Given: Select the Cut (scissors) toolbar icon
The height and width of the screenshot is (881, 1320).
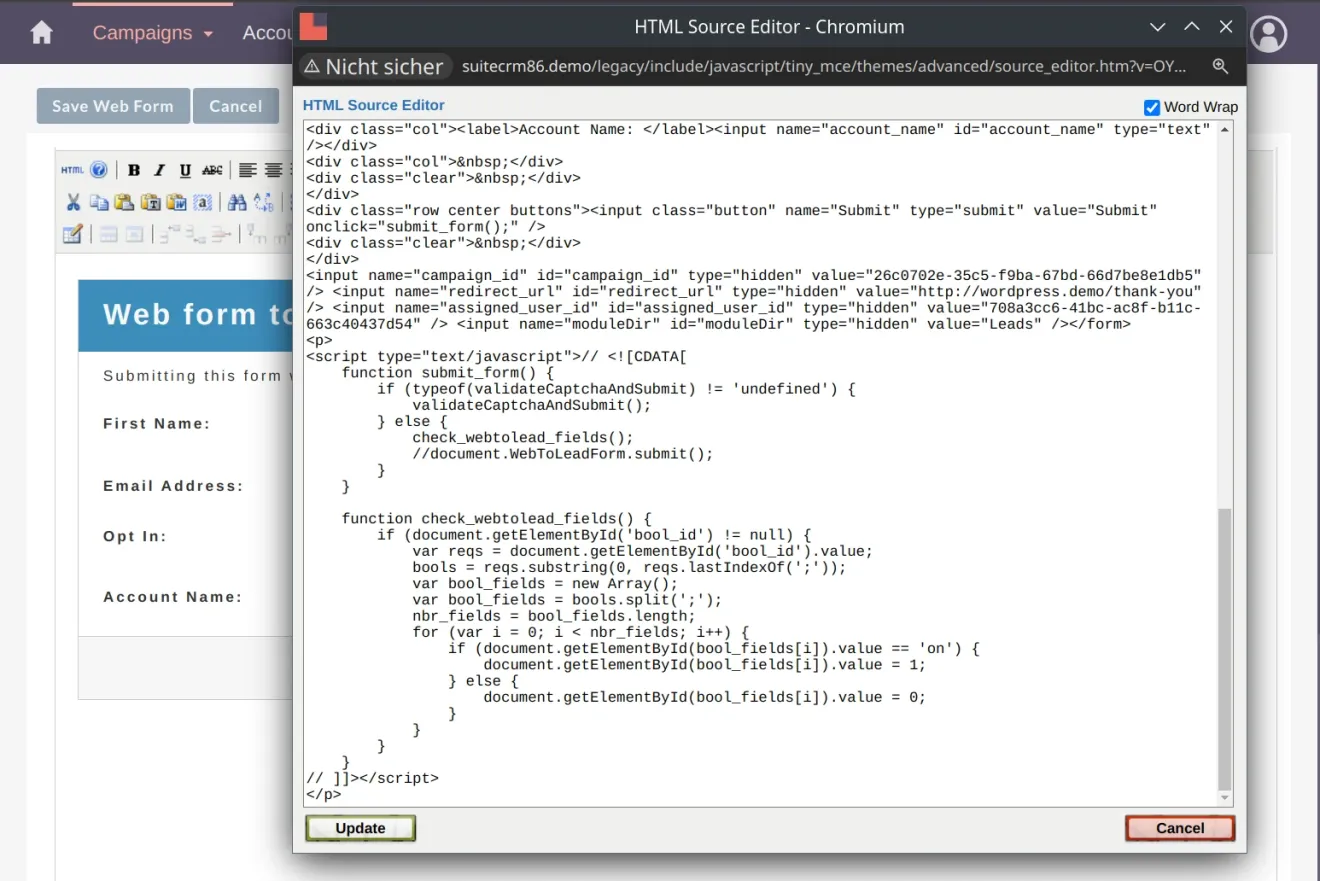Looking at the screenshot, I should (74, 202).
